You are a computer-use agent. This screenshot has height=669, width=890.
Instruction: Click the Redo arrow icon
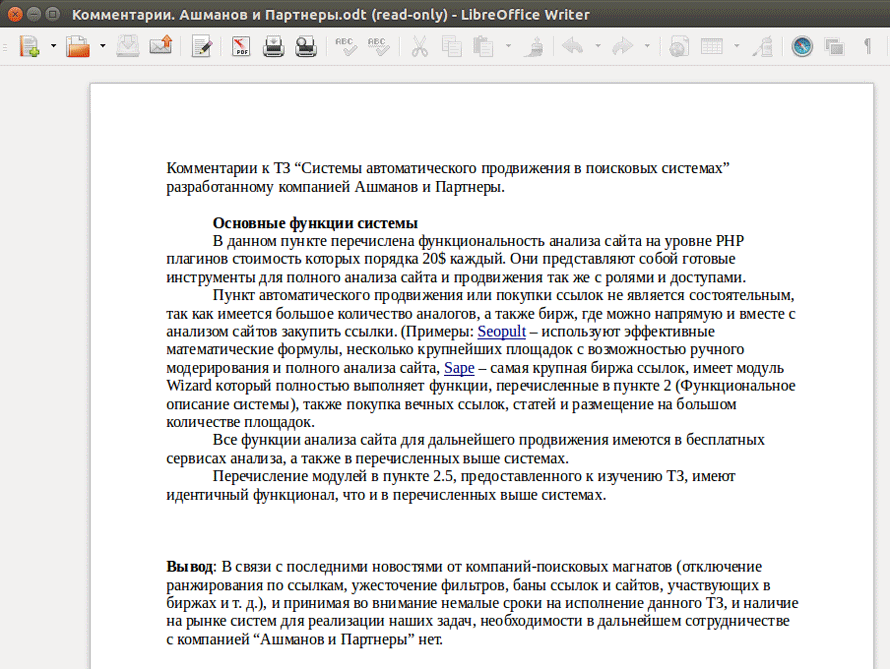622,45
